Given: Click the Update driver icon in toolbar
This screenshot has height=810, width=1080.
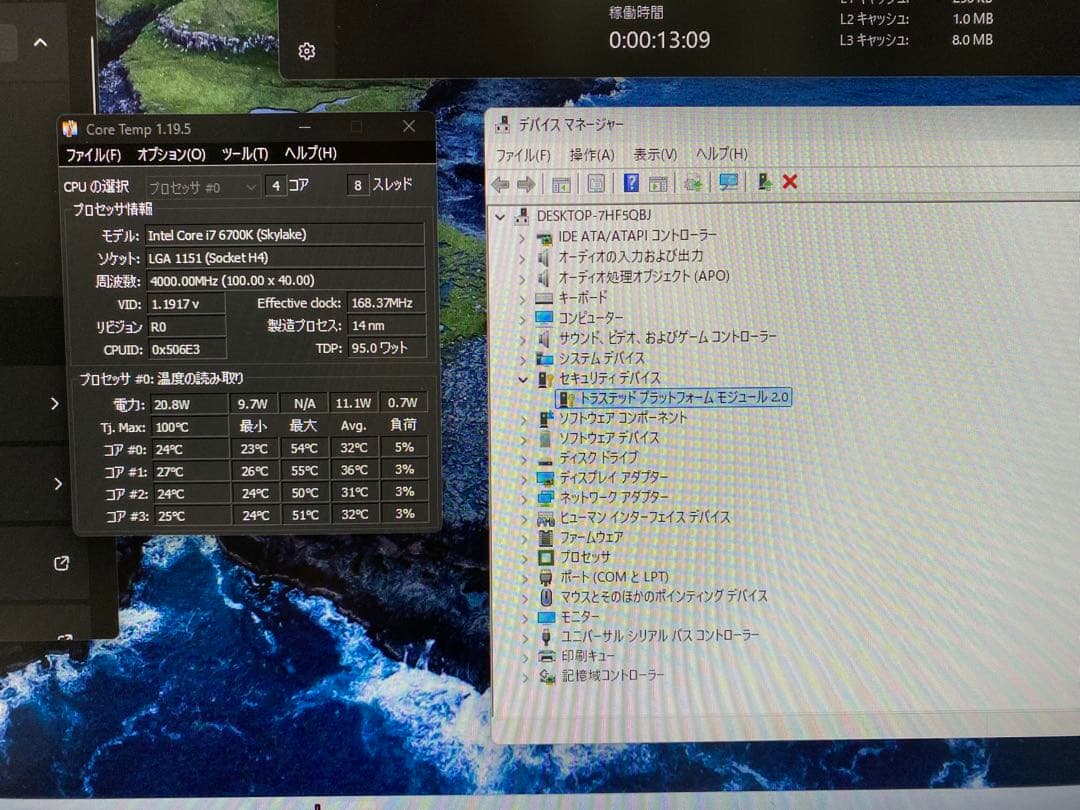Looking at the screenshot, I should point(694,183).
